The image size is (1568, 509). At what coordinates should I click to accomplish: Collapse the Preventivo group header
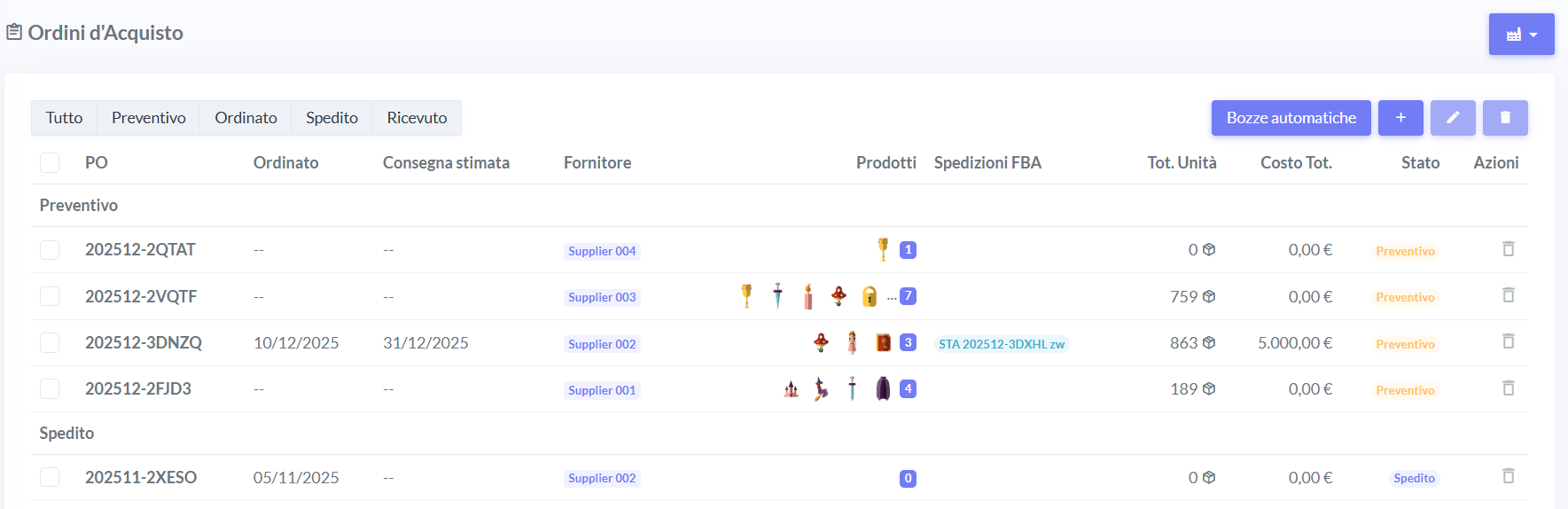tap(79, 206)
